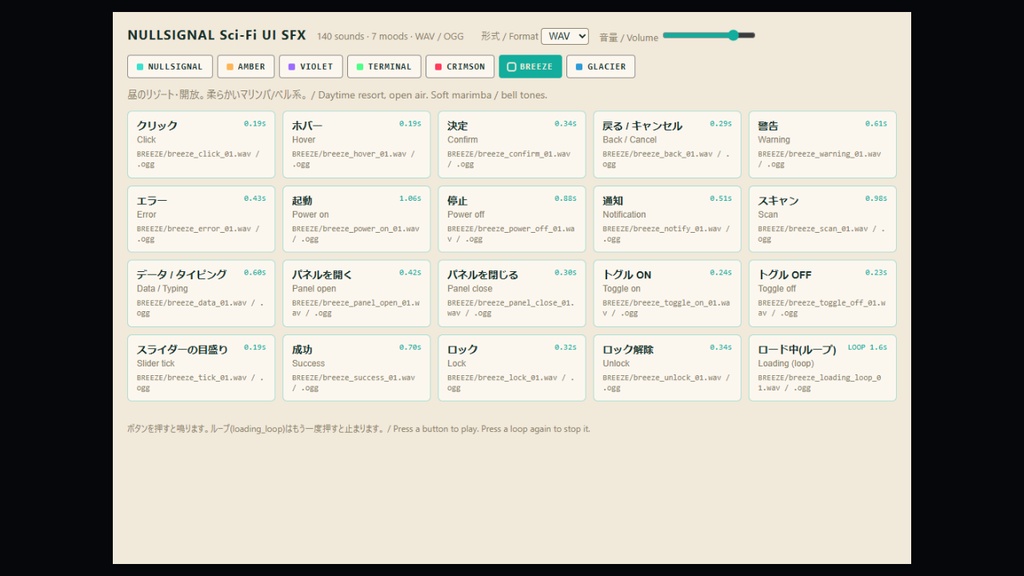Image resolution: width=1024 pixels, height=576 pixels.
Task: Click the active BREEZE mood tab
Action: [530, 67]
